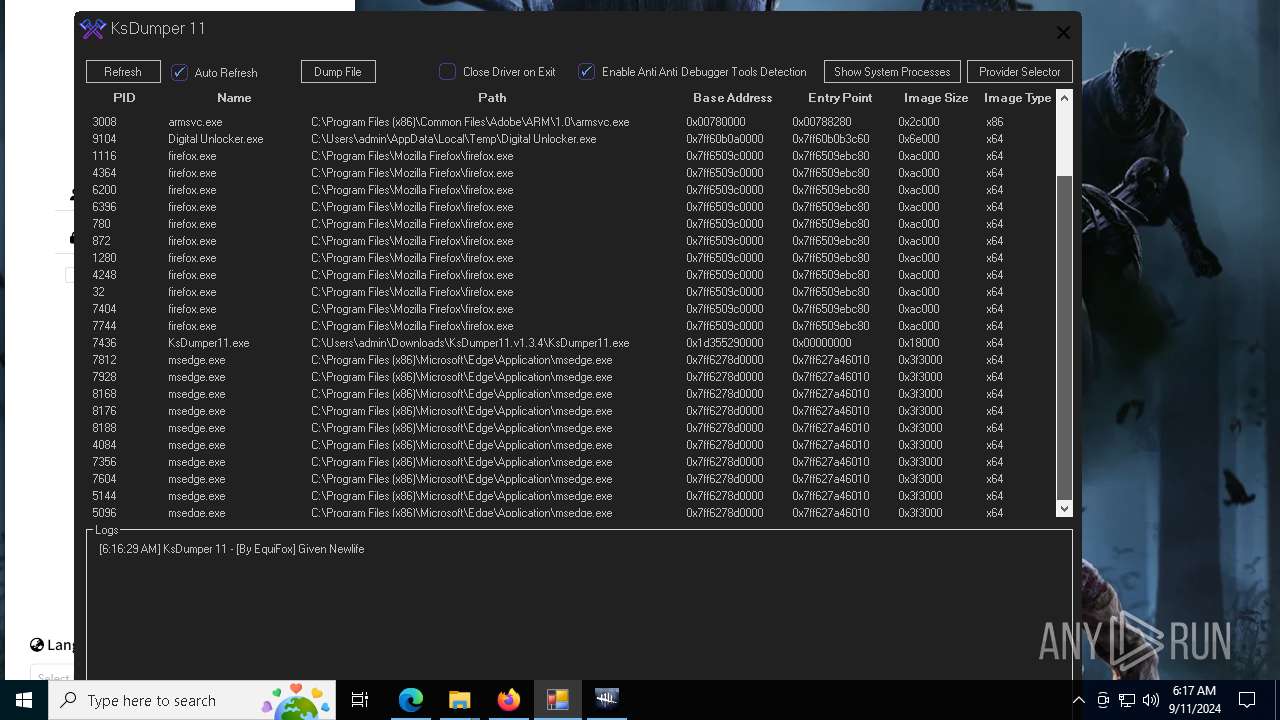This screenshot has width=1280, height=720.
Task: Select msedge.exe with PID 7812
Action: 570,360
